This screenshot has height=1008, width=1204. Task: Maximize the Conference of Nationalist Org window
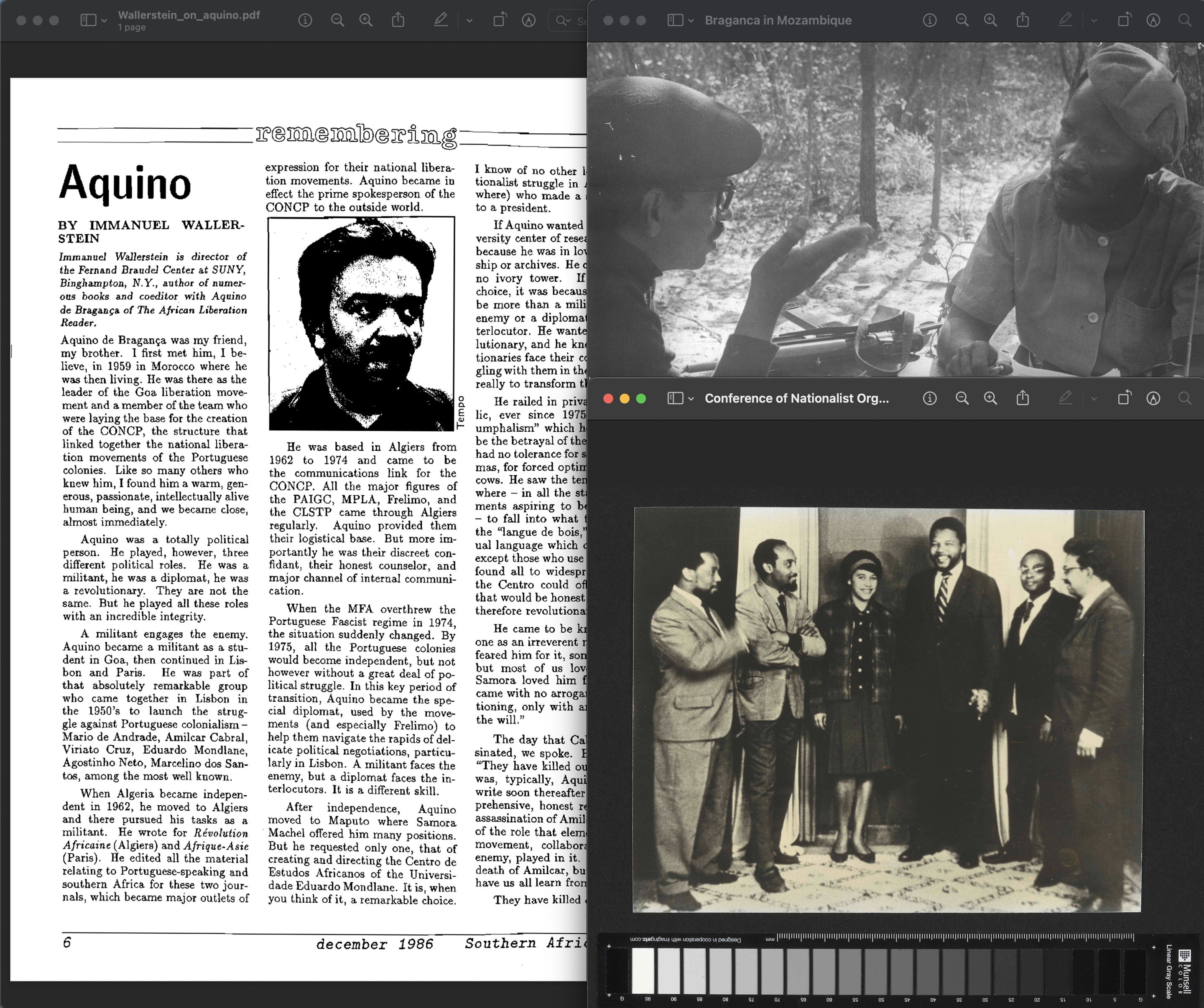[641, 398]
